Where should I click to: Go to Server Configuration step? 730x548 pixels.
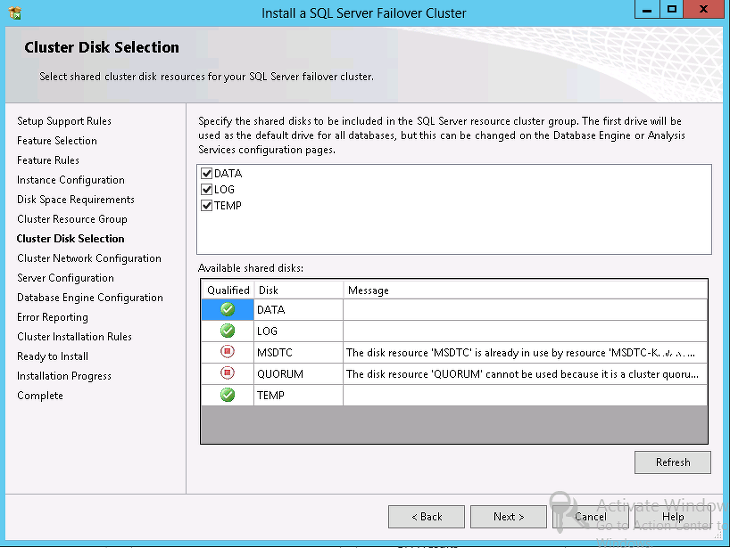click(x=65, y=277)
